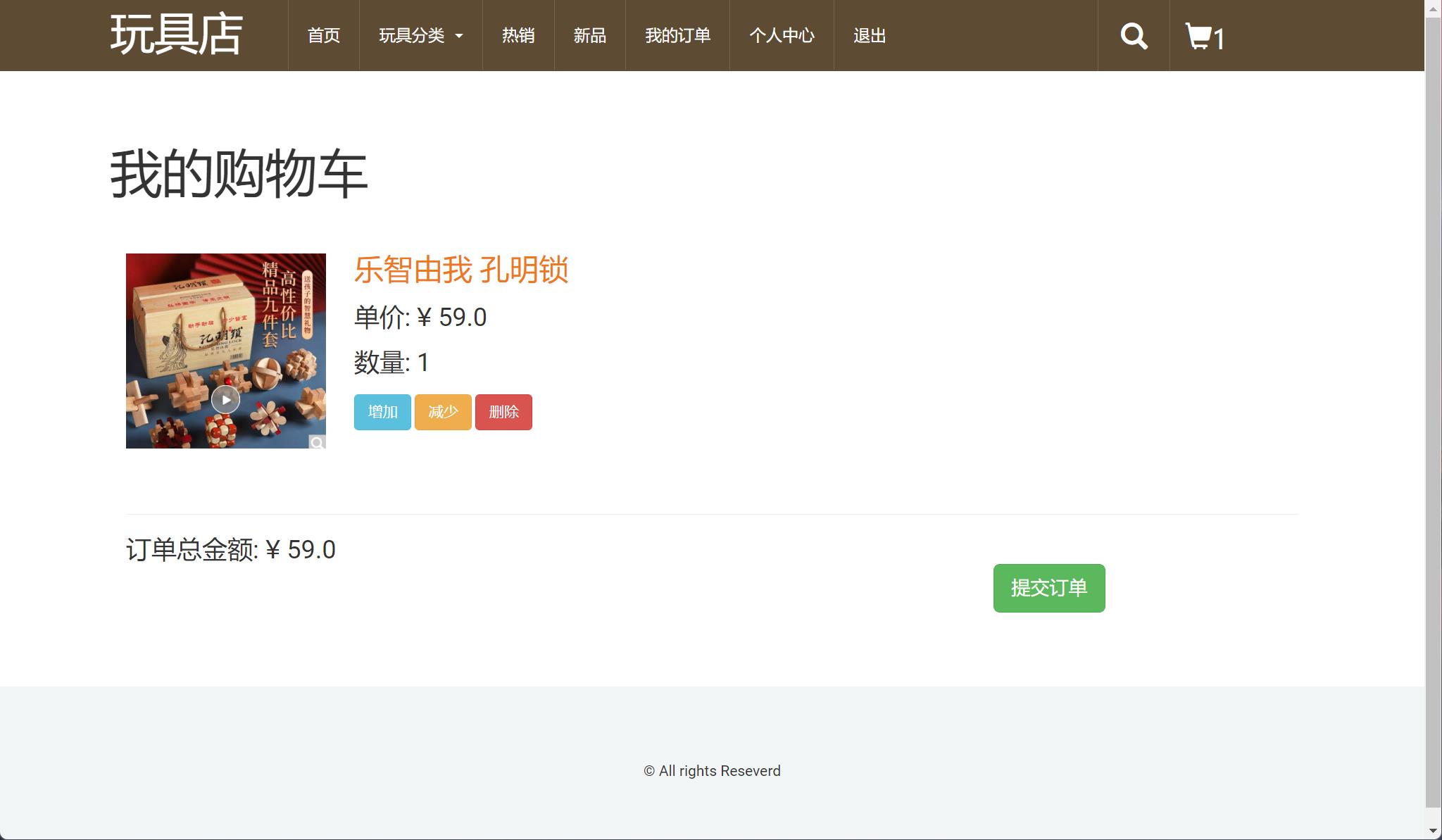Open the 热销 hot sales page

[518, 35]
